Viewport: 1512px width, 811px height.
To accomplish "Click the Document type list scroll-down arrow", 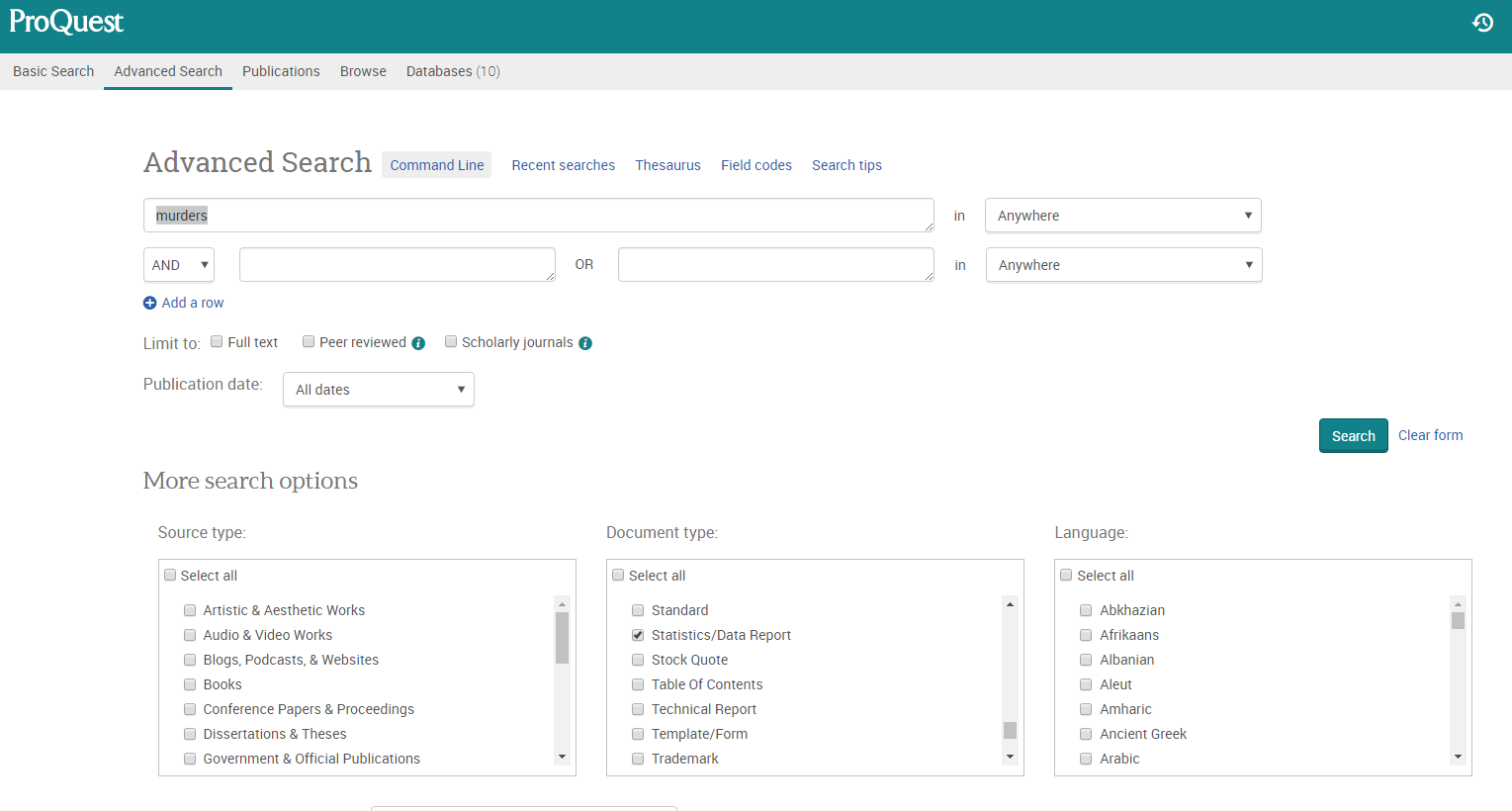I will tap(1010, 757).
